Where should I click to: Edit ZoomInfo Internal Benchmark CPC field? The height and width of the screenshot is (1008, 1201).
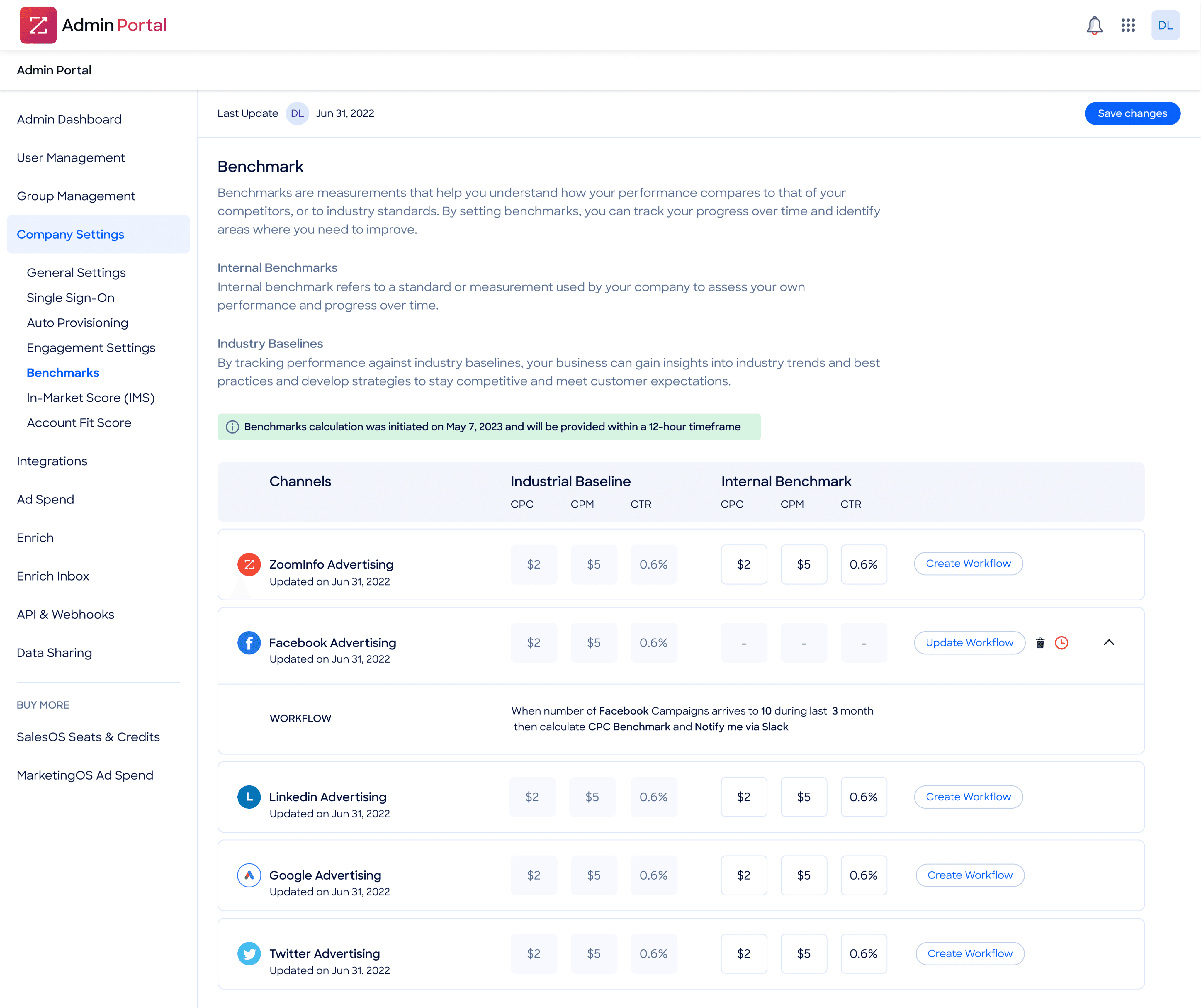pos(743,565)
